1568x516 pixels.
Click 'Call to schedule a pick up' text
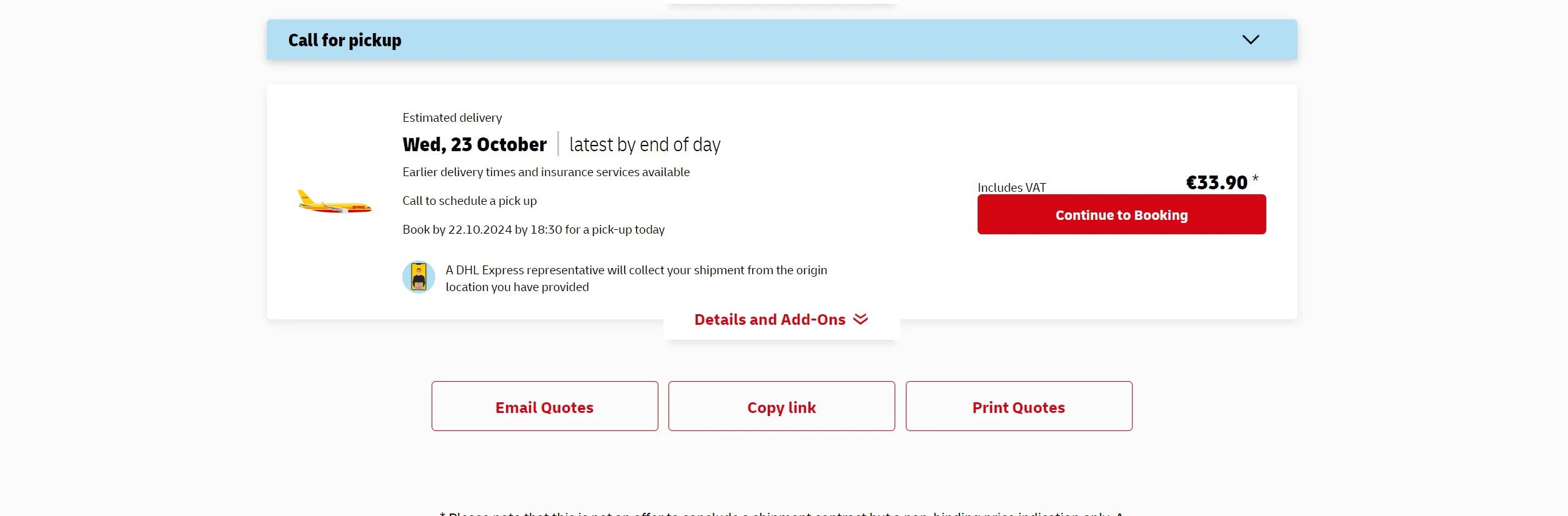click(469, 201)
